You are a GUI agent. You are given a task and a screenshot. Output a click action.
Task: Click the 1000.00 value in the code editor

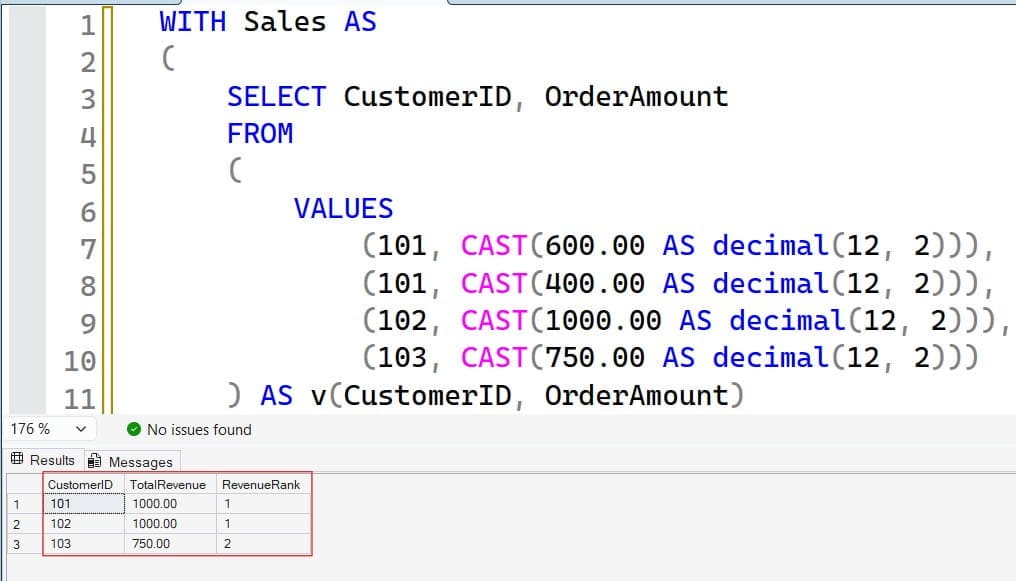pos(603,321)
